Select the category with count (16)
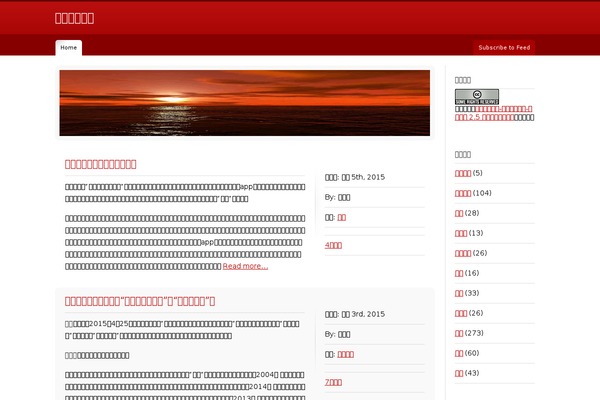This screenshot has height=400, width=600. tap(459, 273)
